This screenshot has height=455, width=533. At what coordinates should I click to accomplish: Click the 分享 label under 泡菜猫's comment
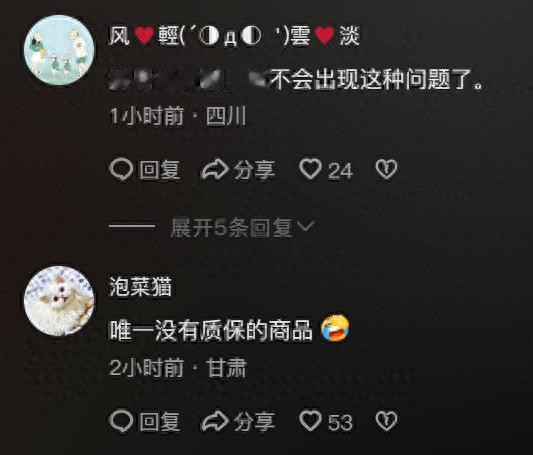pos(254,421)
